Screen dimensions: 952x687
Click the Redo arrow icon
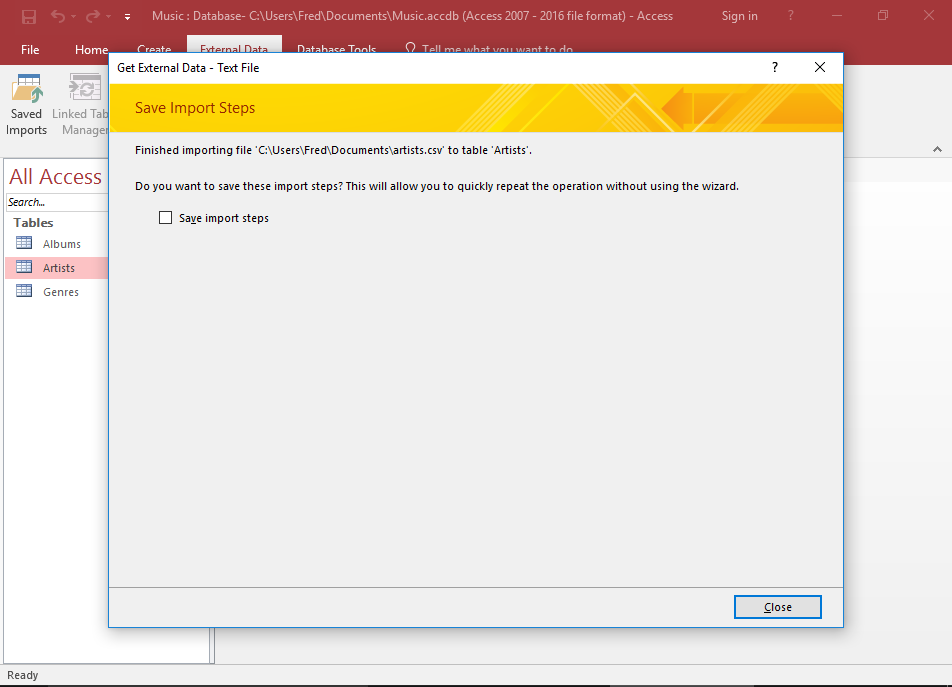click(92, 16)
